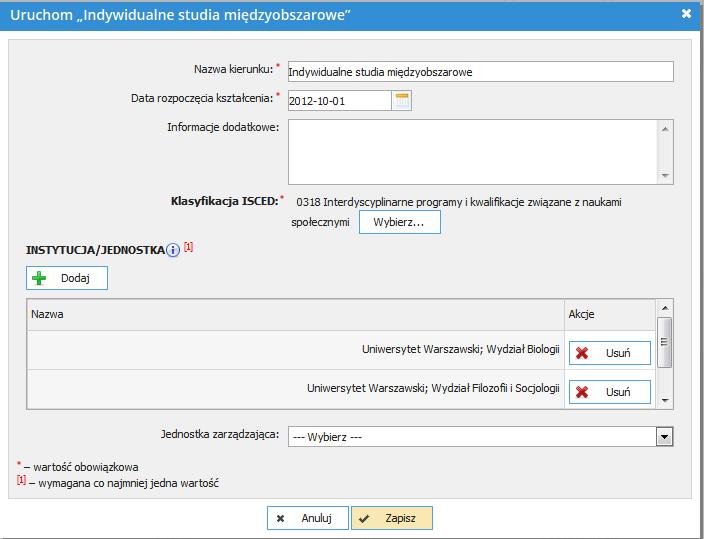Click Wybierz... to choose ISCED classification

pos(400,222)
